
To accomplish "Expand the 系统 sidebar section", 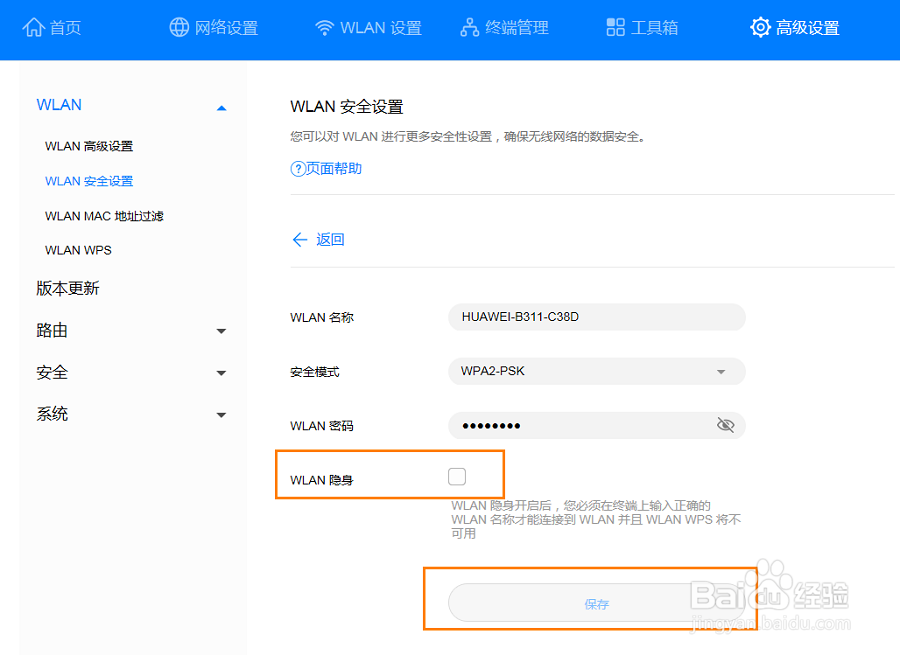I will tap(221, 414).
